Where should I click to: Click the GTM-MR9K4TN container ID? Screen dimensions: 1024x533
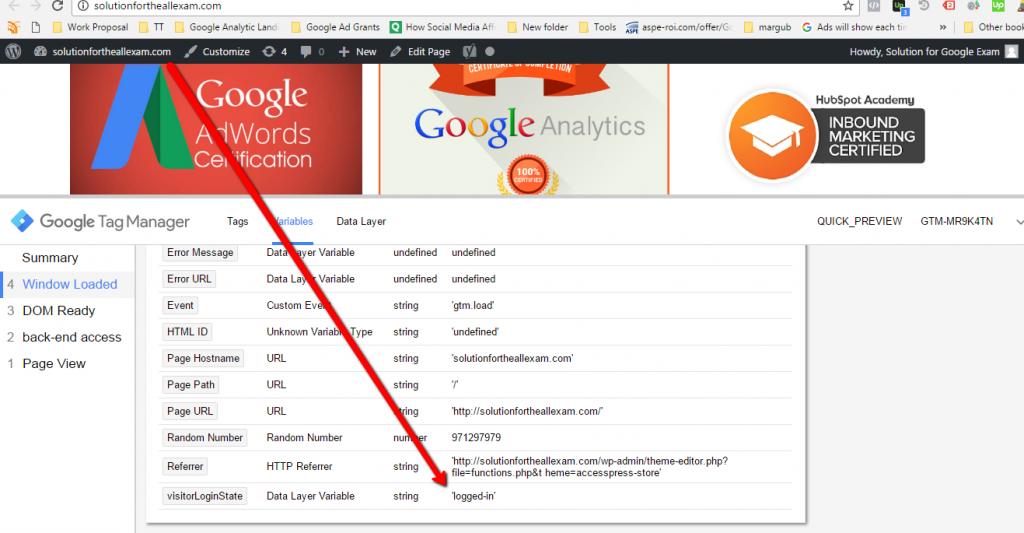(x=957, y=221)
